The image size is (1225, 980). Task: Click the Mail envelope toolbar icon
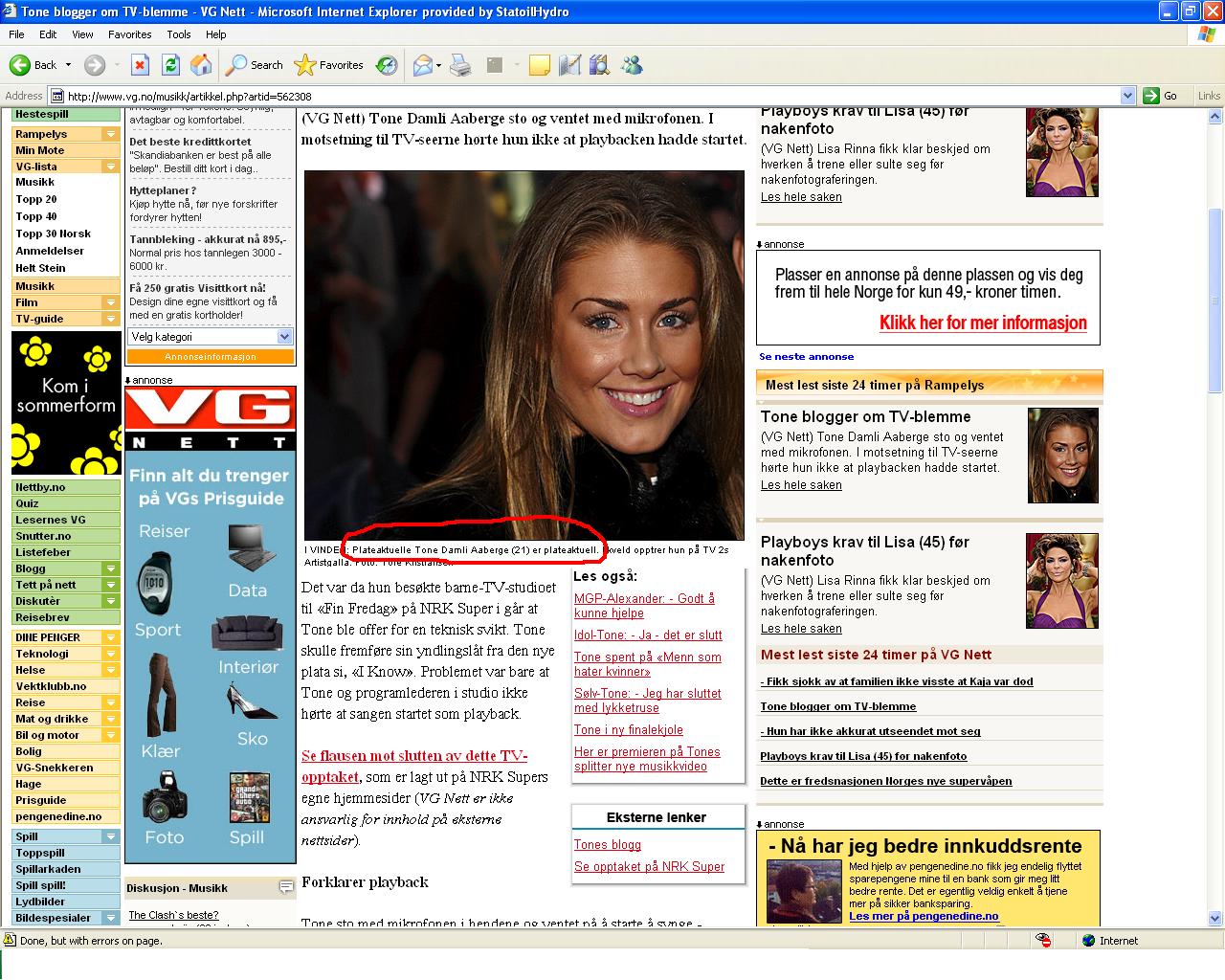click(x=422, y=65)
